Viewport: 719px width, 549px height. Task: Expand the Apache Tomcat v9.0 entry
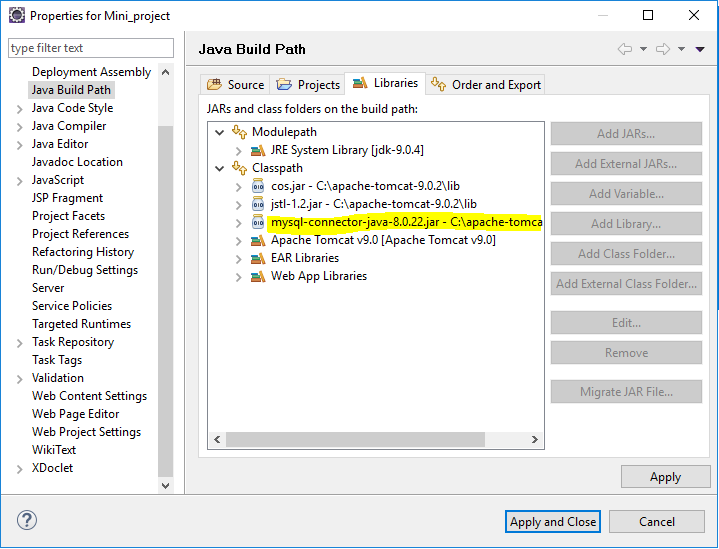[x=238, y=241]
